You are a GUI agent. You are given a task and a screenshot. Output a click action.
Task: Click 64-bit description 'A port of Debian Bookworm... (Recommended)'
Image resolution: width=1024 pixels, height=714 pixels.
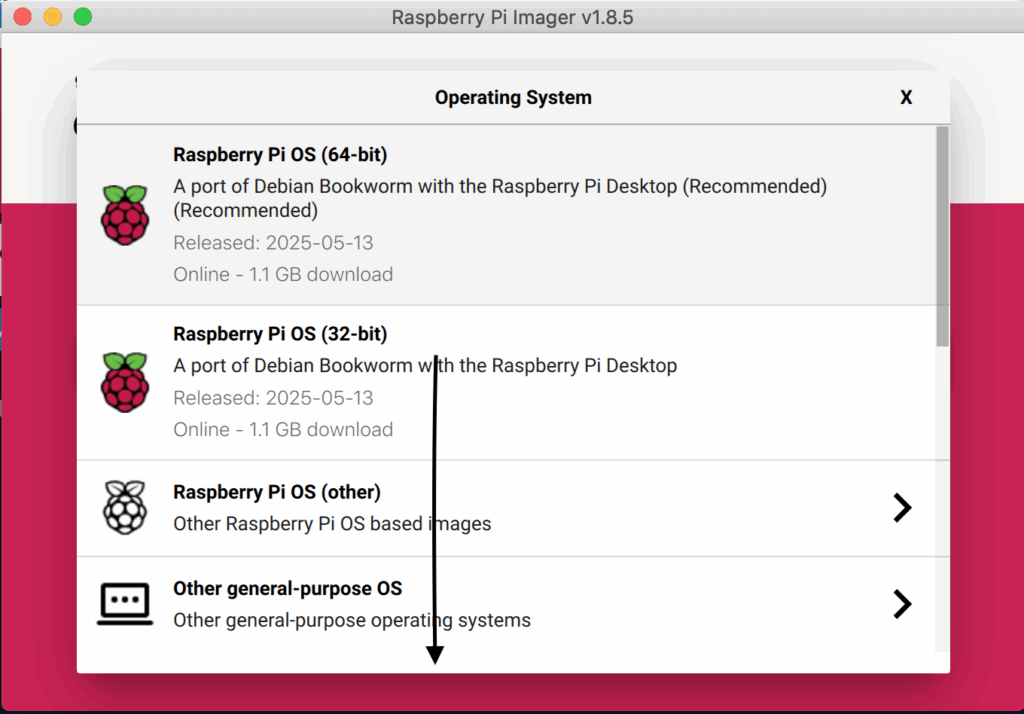tap(500, 199)
